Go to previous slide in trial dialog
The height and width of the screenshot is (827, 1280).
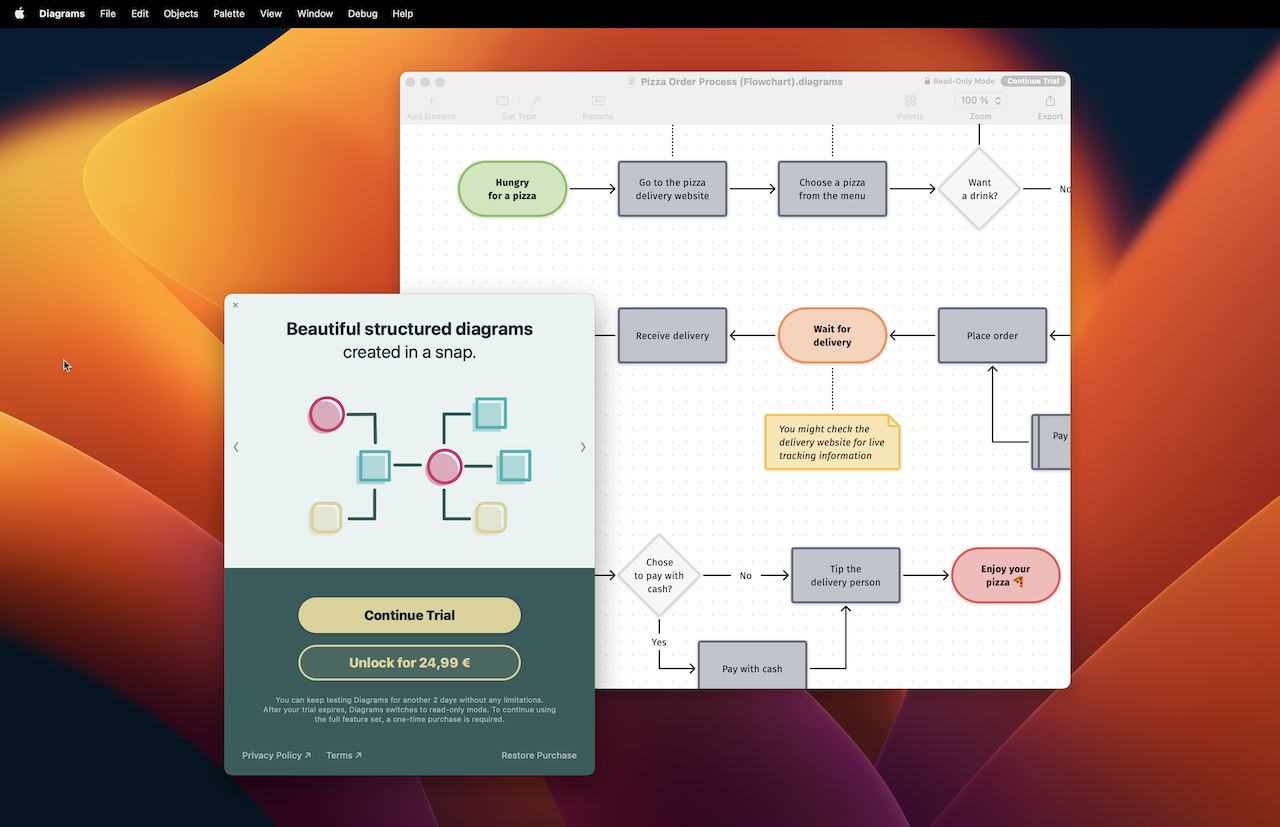[236, 447]
